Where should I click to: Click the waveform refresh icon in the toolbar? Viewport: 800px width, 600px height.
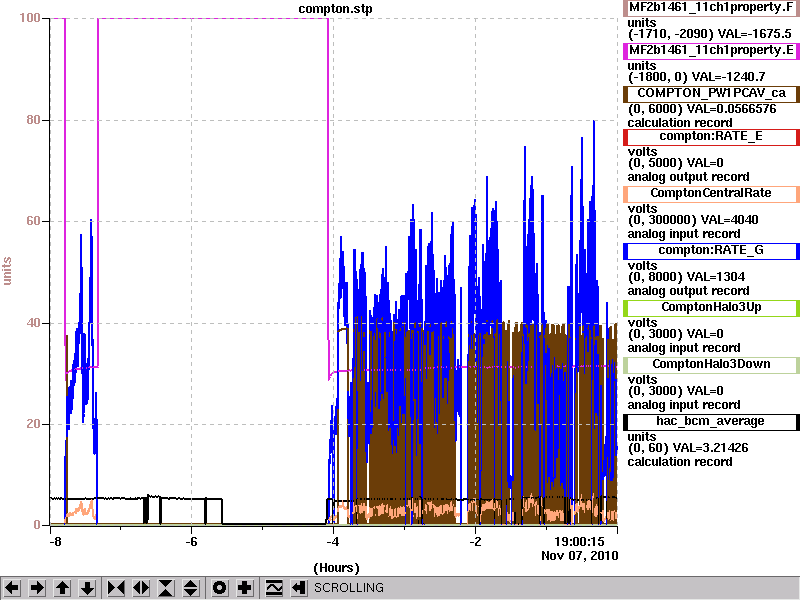click(x=274, y=588)
